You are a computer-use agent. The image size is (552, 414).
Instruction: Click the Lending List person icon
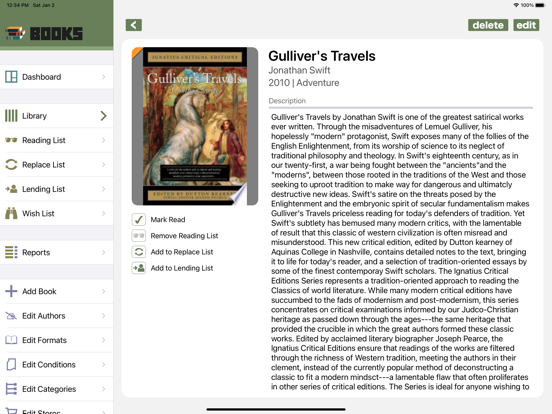point(11,189)
